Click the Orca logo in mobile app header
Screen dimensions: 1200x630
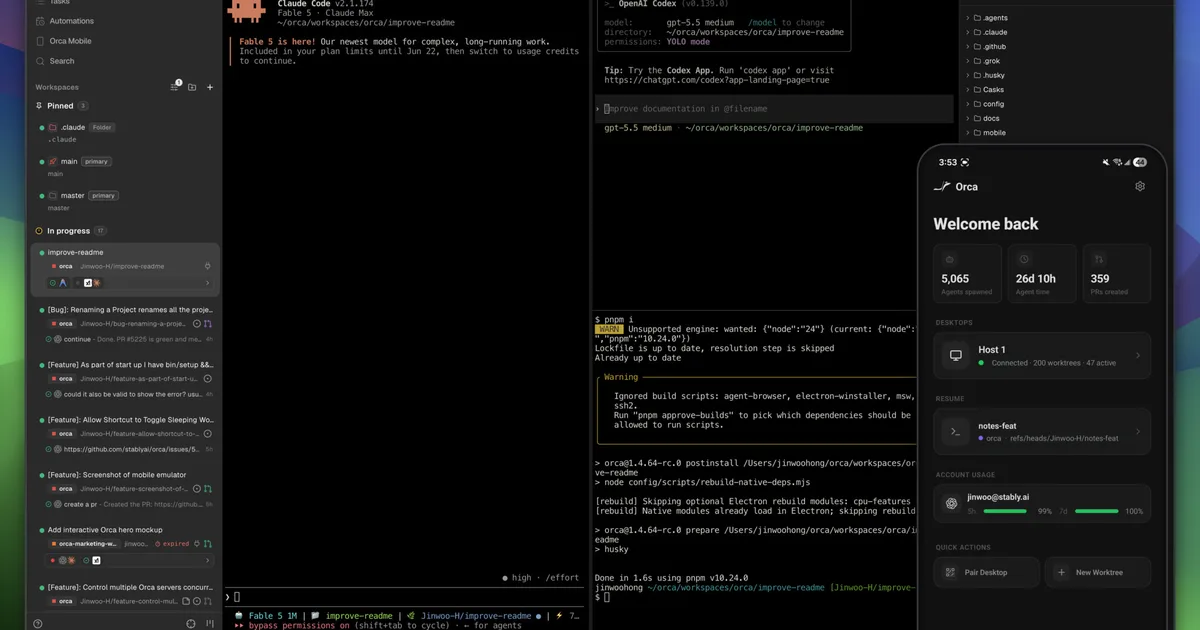(941, 187)
